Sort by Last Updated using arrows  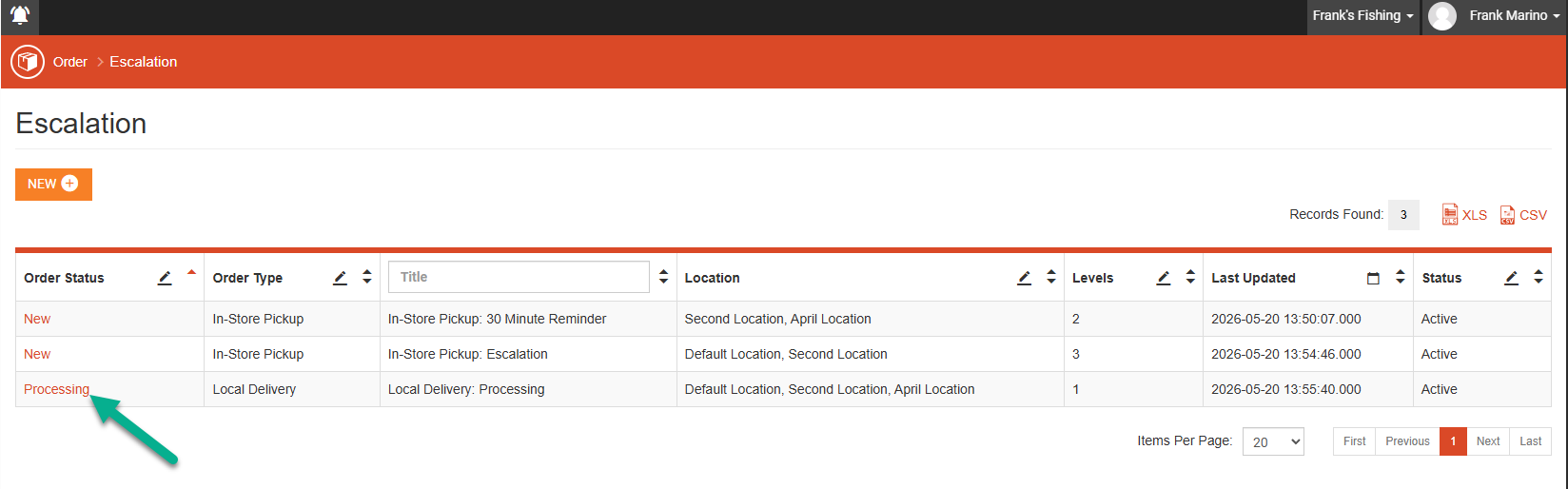(x=1400, y=277)
